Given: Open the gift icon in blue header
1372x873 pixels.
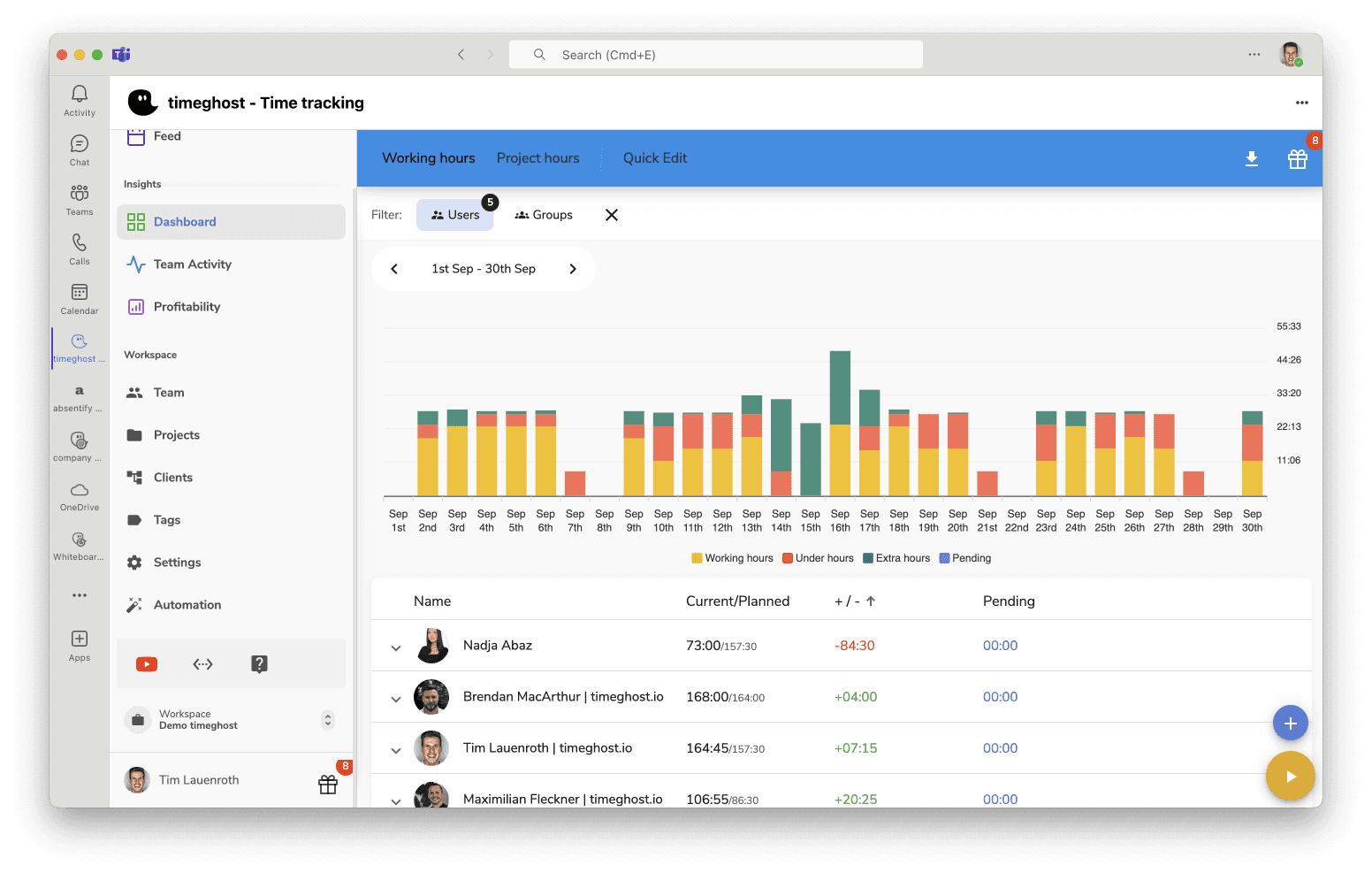Looking at the screenshot, I should (1297, 159).
